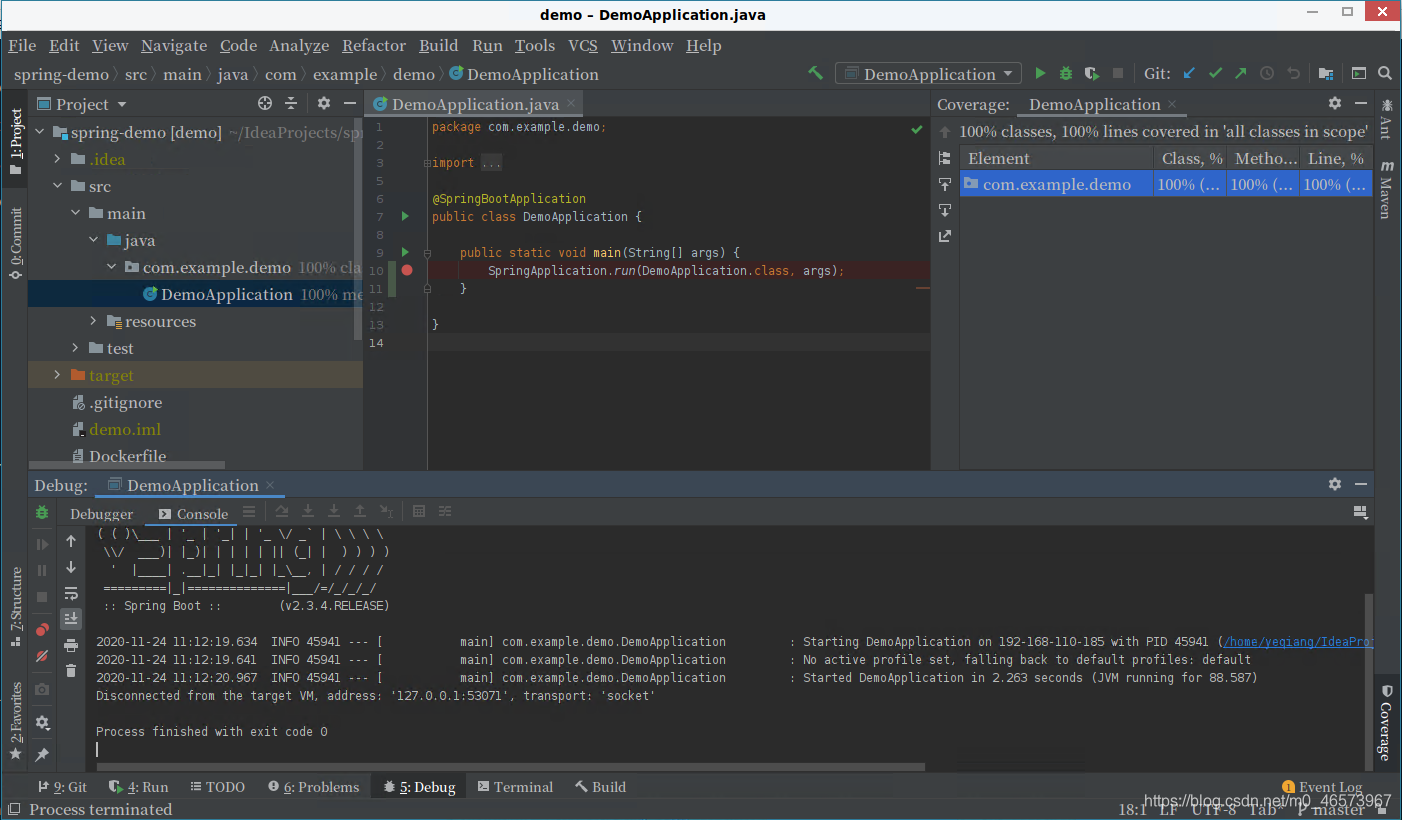Image resolution: width=1402 pixels, height=820 pixels.
Task: Start the debug session with the bug icon
Action: tap(1066, 73)
